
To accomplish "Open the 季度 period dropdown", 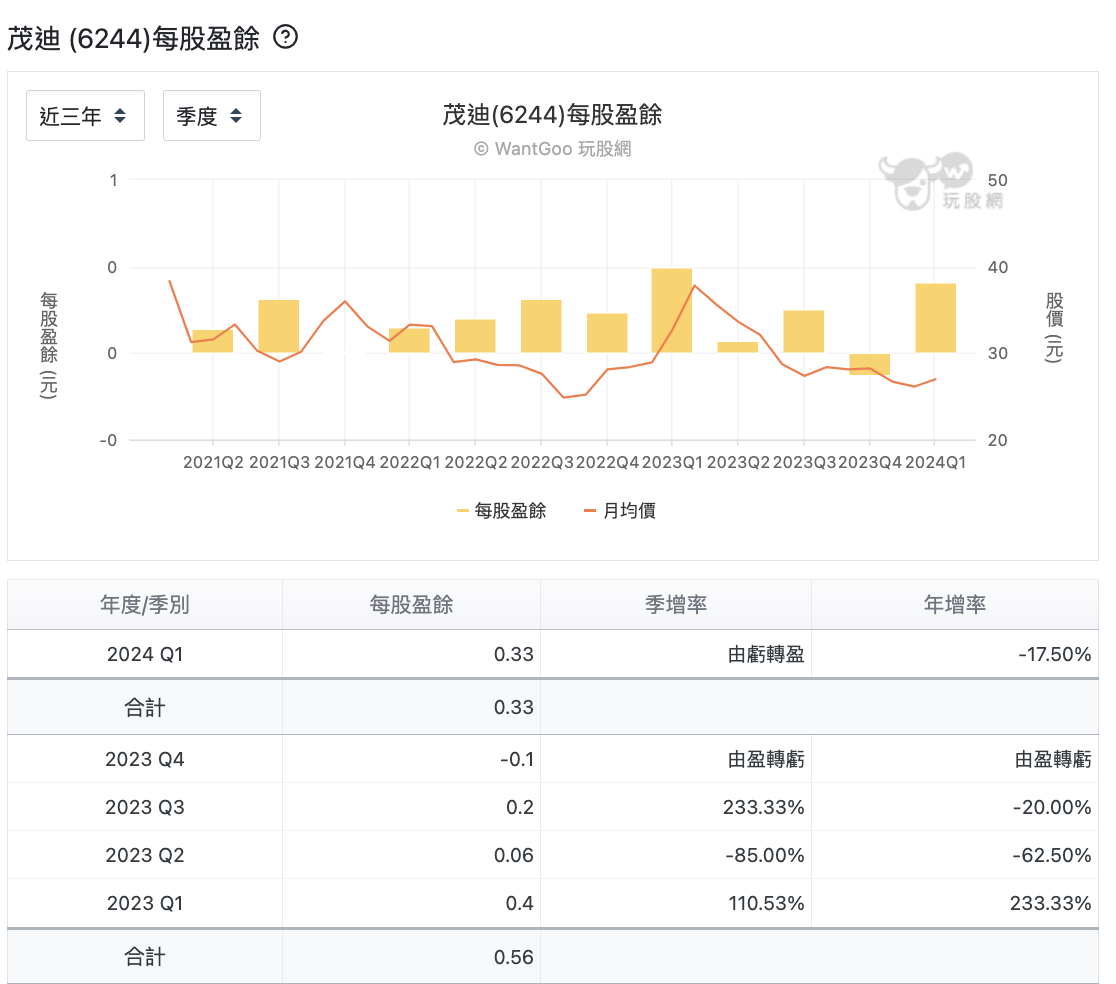I will [211, 115].
